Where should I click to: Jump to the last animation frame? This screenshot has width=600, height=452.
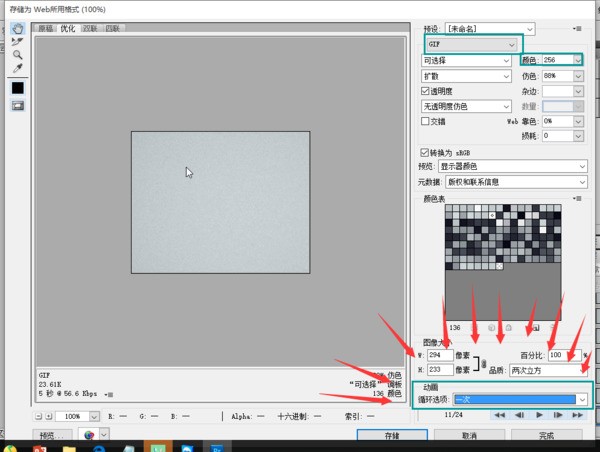click(578, 414)
